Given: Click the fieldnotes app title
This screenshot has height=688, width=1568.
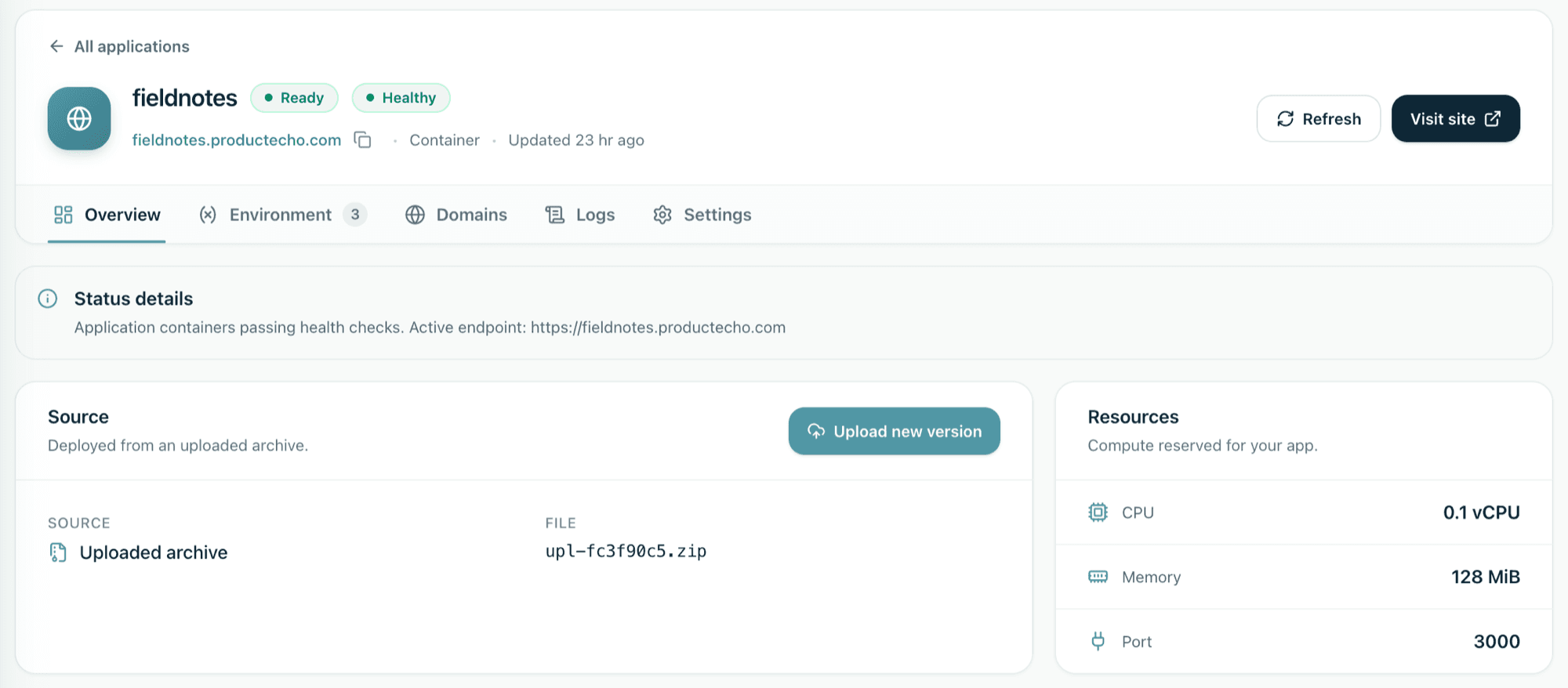Looking at the screenshot, I should click(184, 98).
